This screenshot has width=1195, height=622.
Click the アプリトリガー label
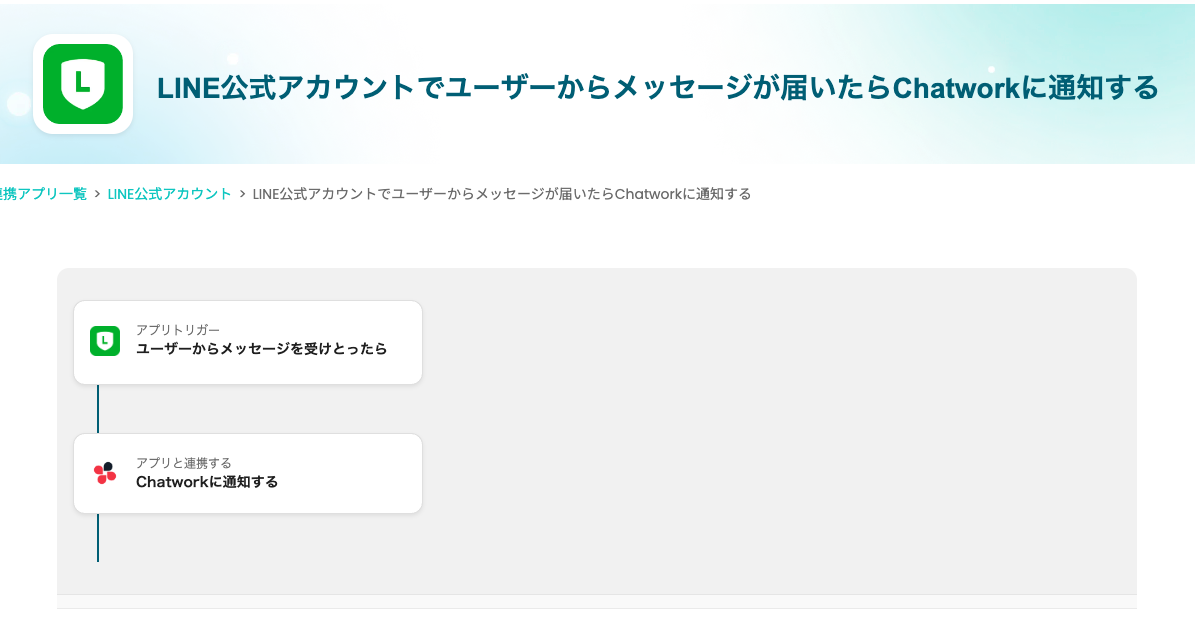[178, 330]
